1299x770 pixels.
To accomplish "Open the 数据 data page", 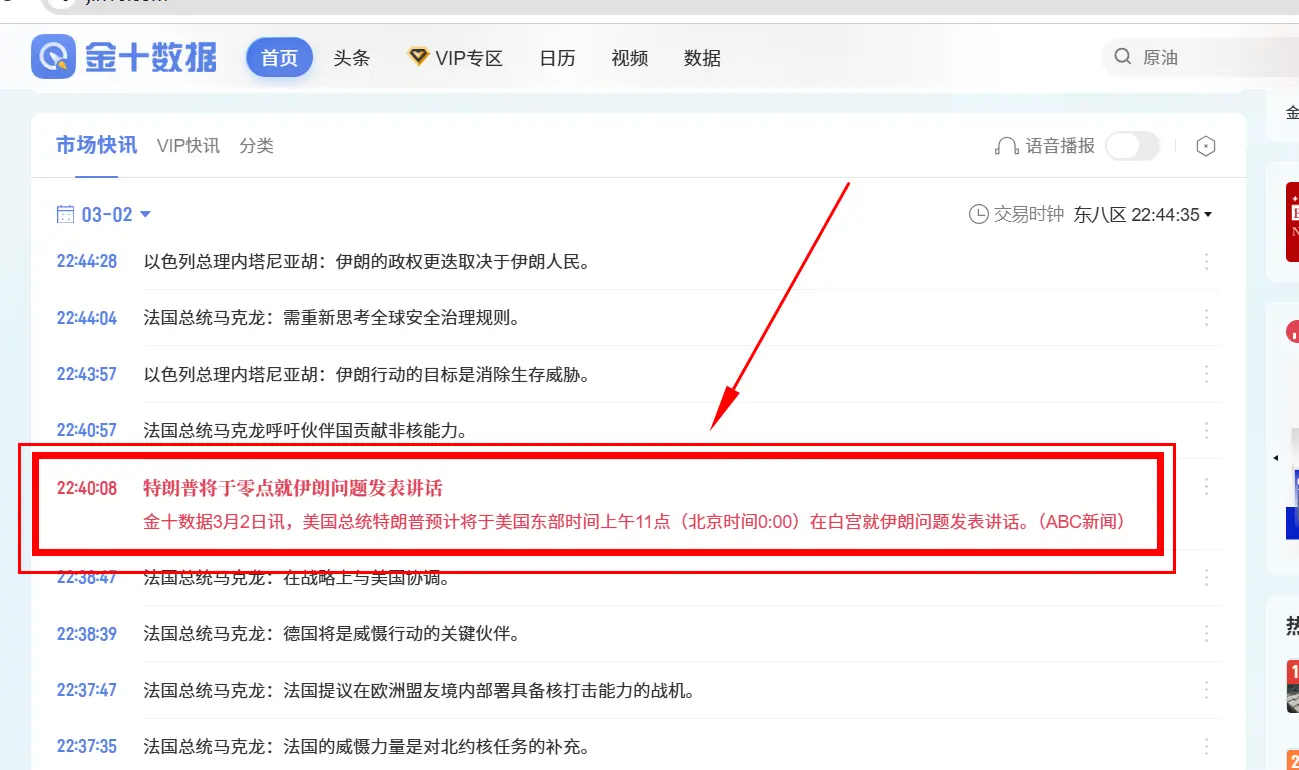I will [702, 58].
